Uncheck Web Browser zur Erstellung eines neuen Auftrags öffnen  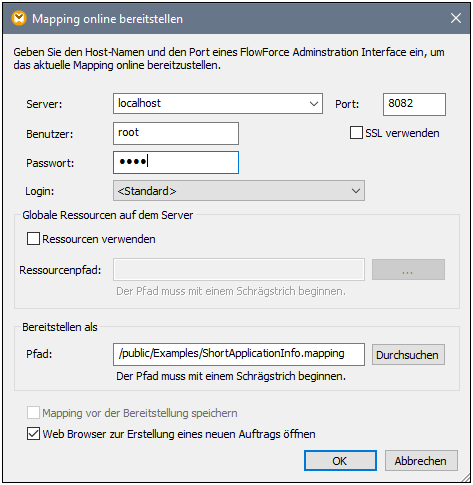coord(33,434)
